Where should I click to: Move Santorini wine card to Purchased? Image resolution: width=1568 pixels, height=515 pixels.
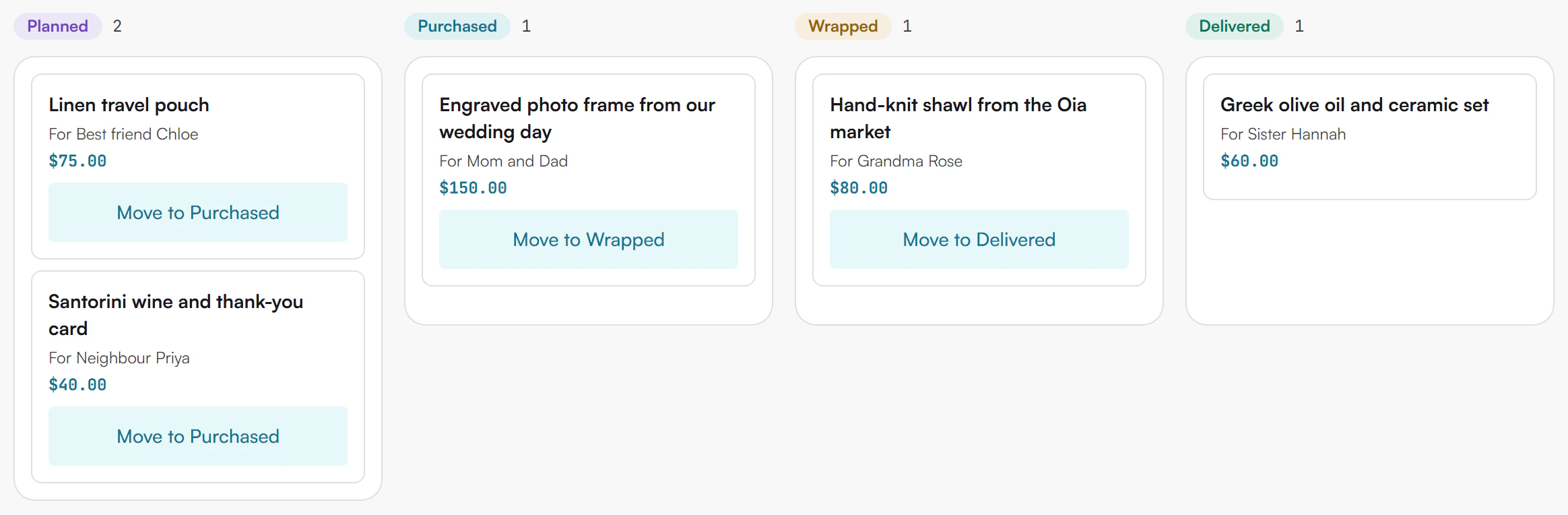click(x=198, y=436)
